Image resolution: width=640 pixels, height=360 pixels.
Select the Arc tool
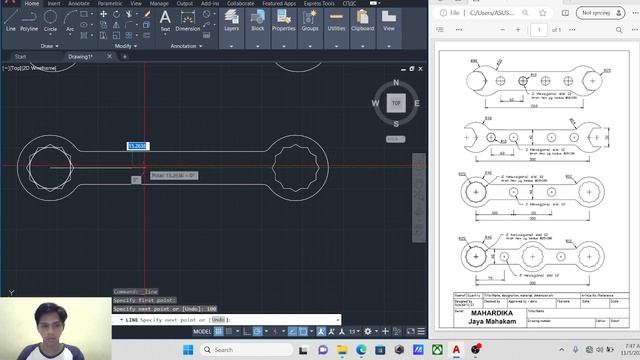(x=70, y=20)
